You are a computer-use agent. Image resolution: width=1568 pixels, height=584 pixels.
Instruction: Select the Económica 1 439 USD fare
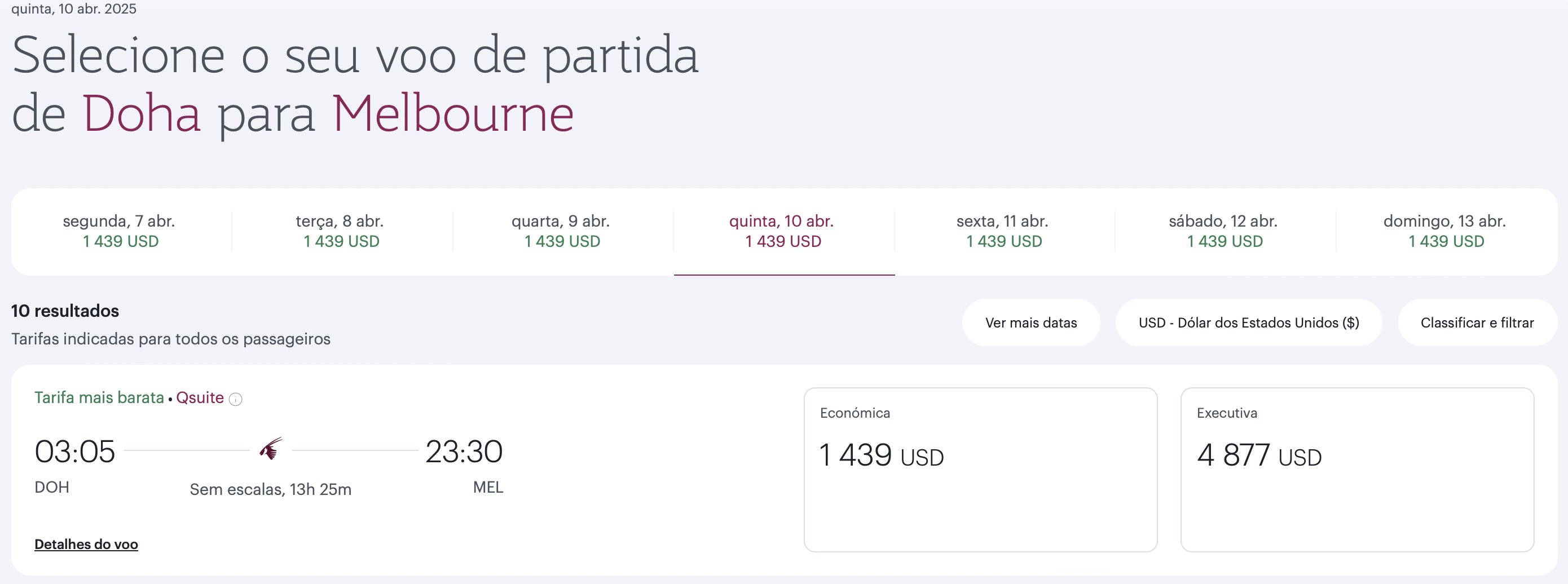tap(981, 470)
